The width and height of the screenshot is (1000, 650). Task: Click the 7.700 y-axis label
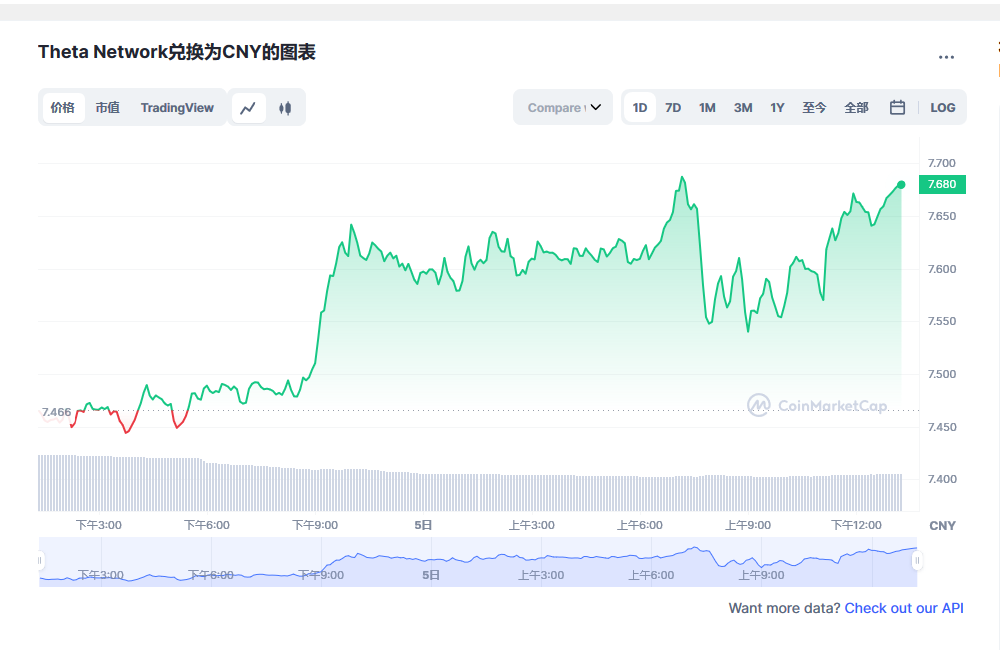tap(942, 163)
